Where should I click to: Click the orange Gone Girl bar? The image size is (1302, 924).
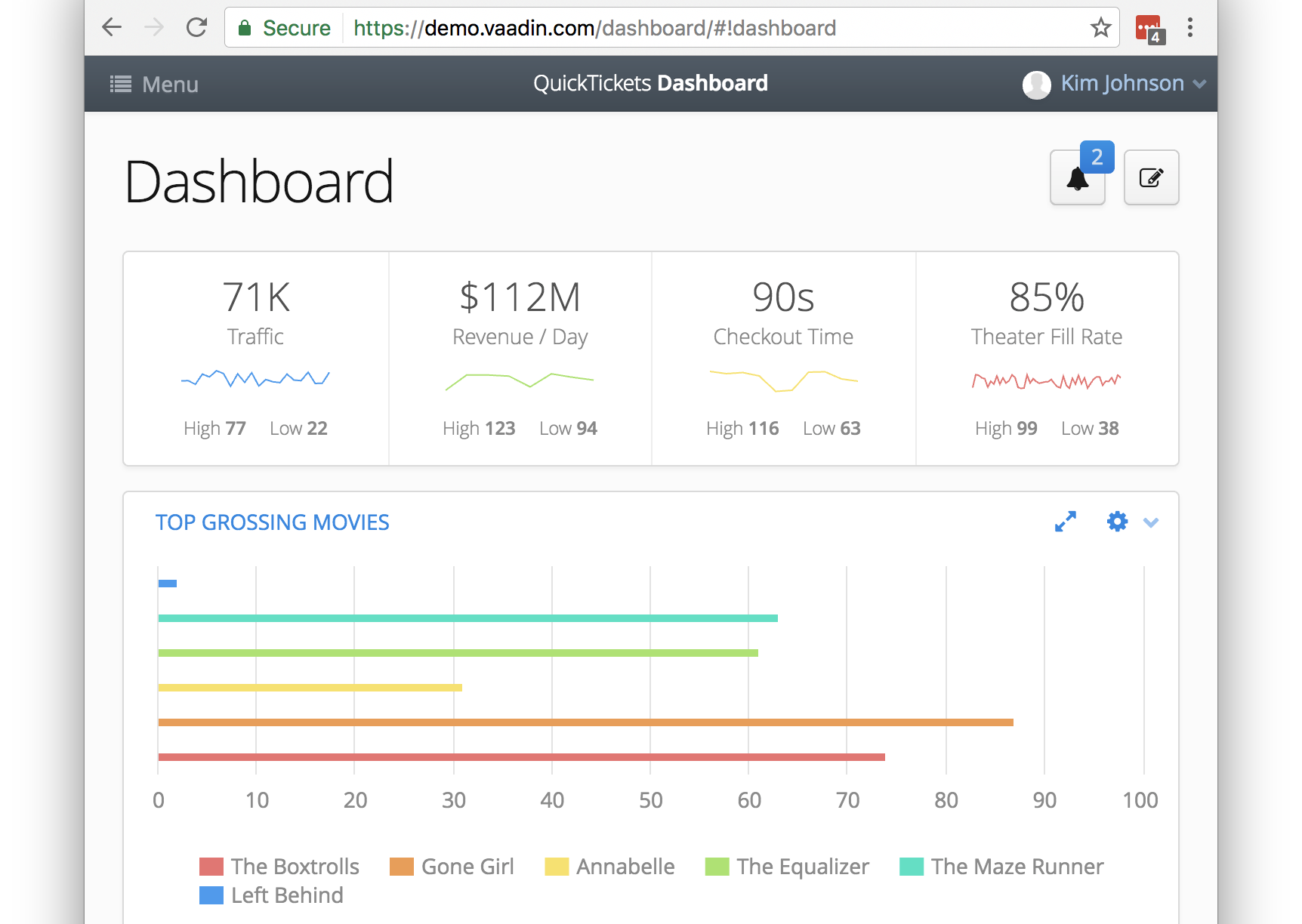[x=585, y=722]
